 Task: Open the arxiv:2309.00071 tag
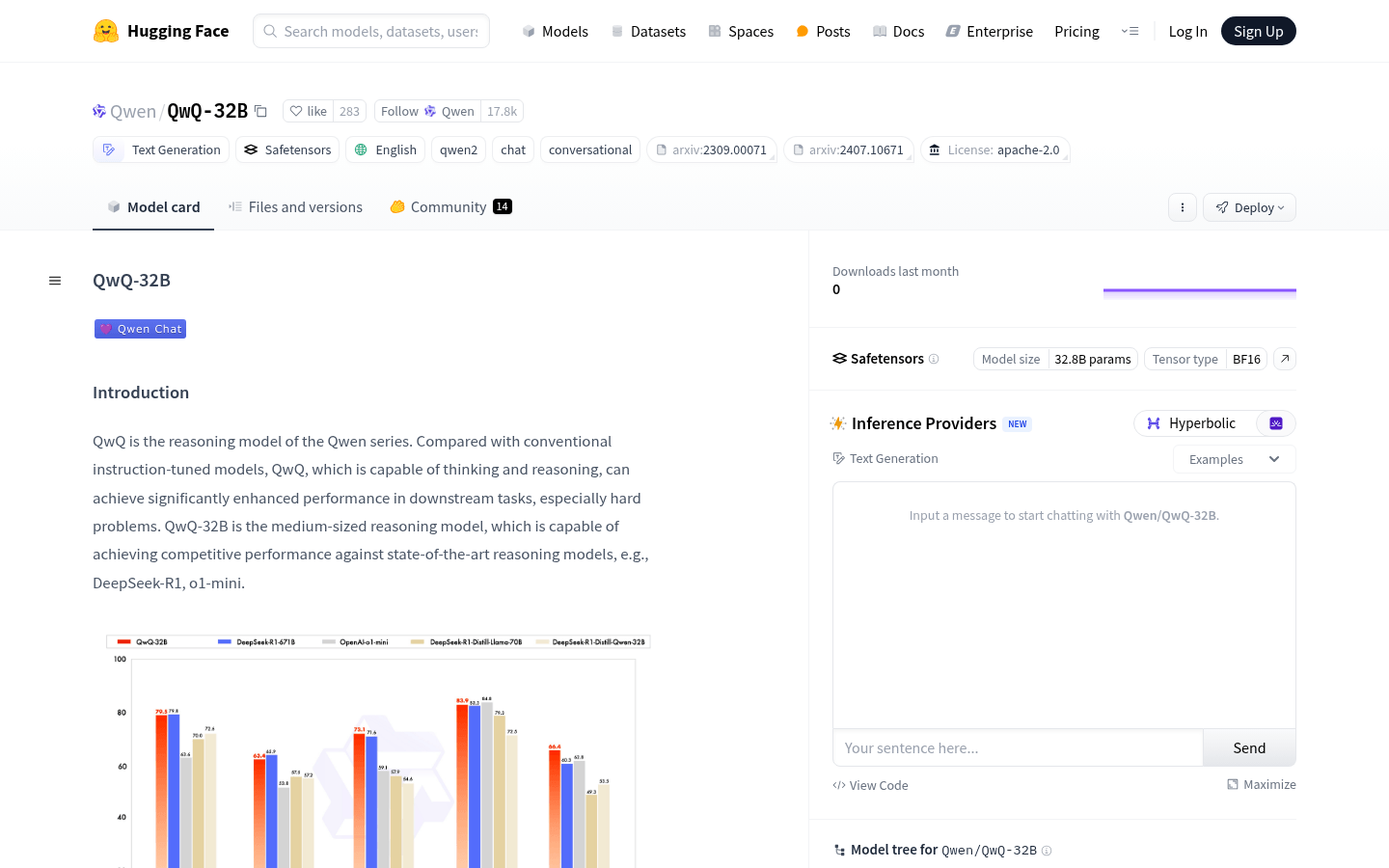712,149
